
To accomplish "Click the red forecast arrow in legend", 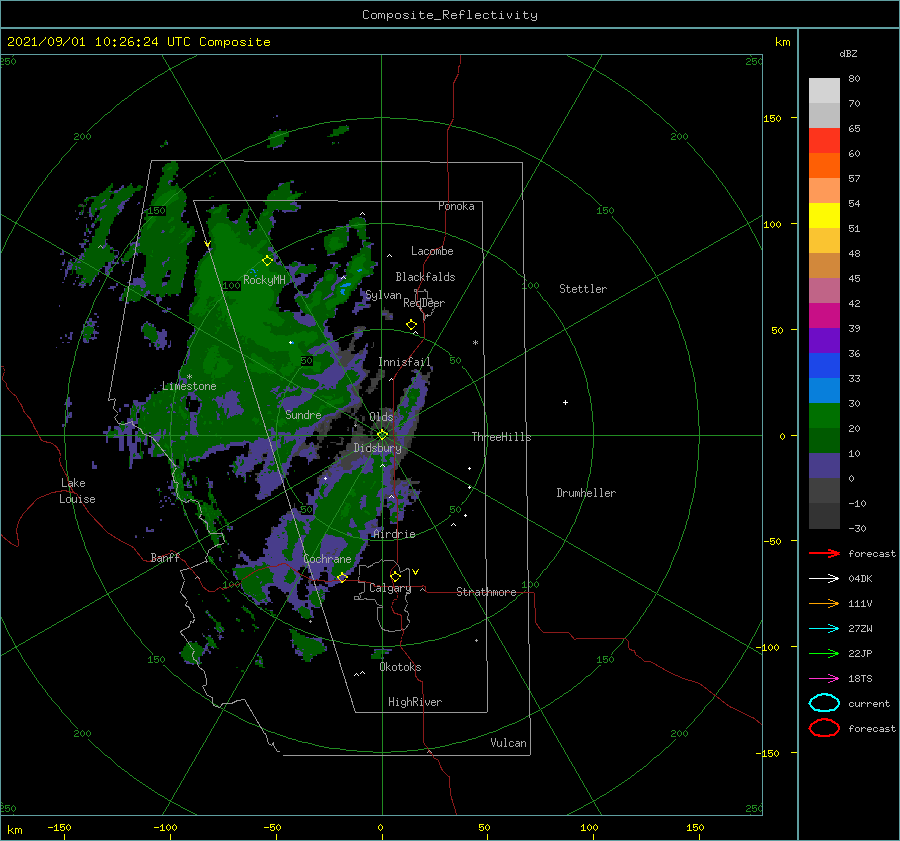I will click(824, 553).
